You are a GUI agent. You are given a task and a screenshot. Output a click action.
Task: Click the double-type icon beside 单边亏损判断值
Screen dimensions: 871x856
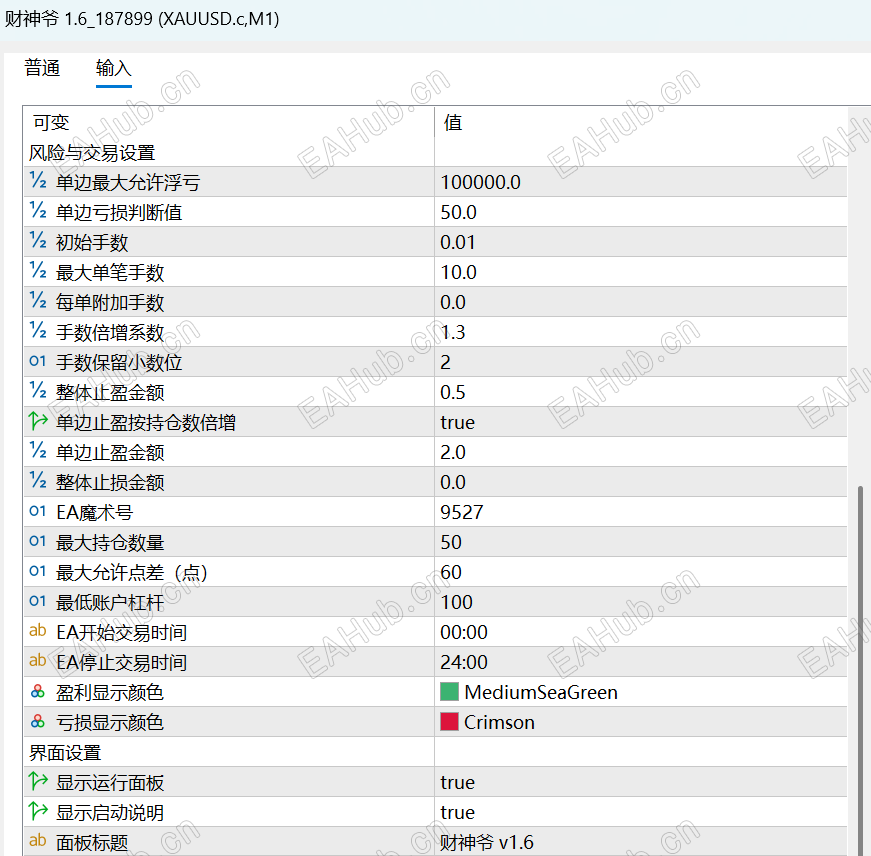38,211
